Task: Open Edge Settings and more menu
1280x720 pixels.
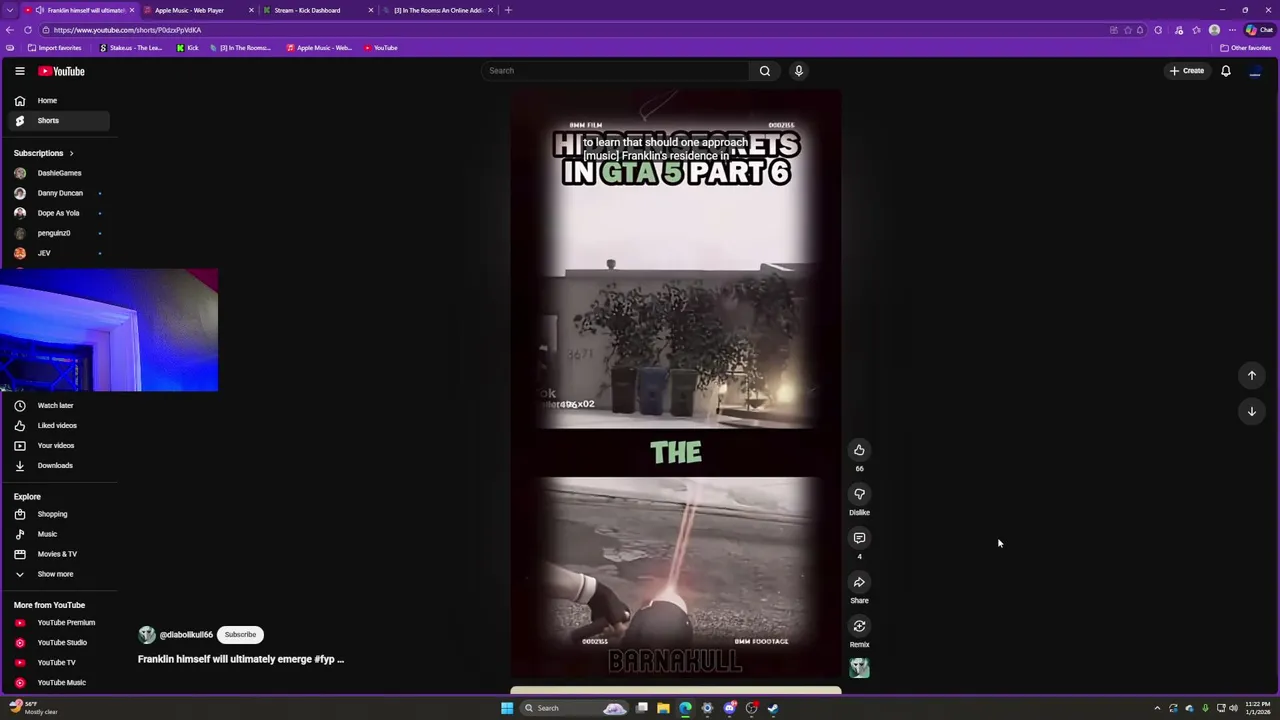Action: 1232,30
